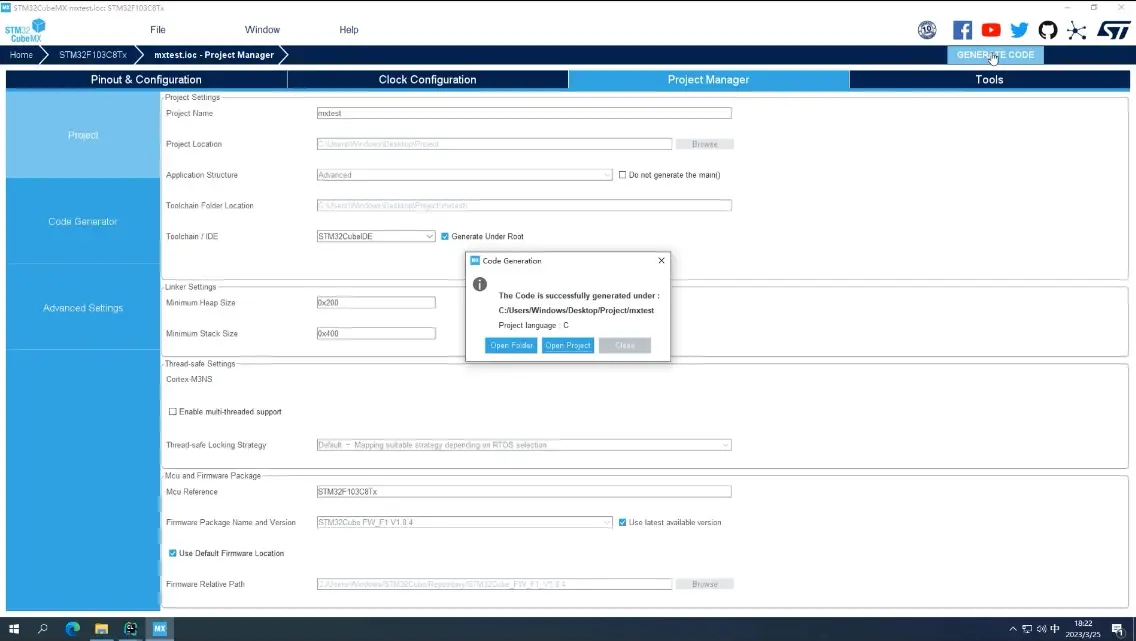The width and height of the screenshot is (1136, 641).
Task: Open the GitHub icon in header
Action: [x=1048, y=30]
